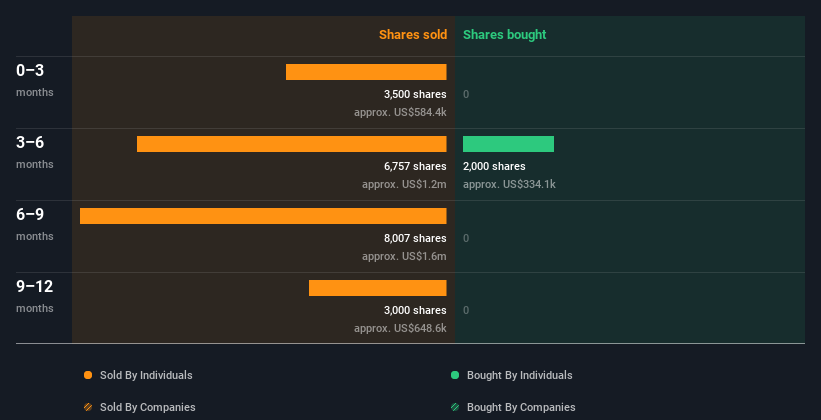This screenshot has height=420, width=821.
Task: Click the striped orange Sold By Companies icon
Action: [88, 407]
